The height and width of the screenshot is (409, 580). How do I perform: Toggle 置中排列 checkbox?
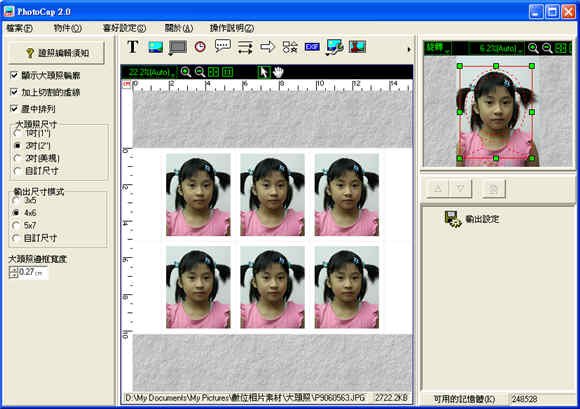click(14, 108)
